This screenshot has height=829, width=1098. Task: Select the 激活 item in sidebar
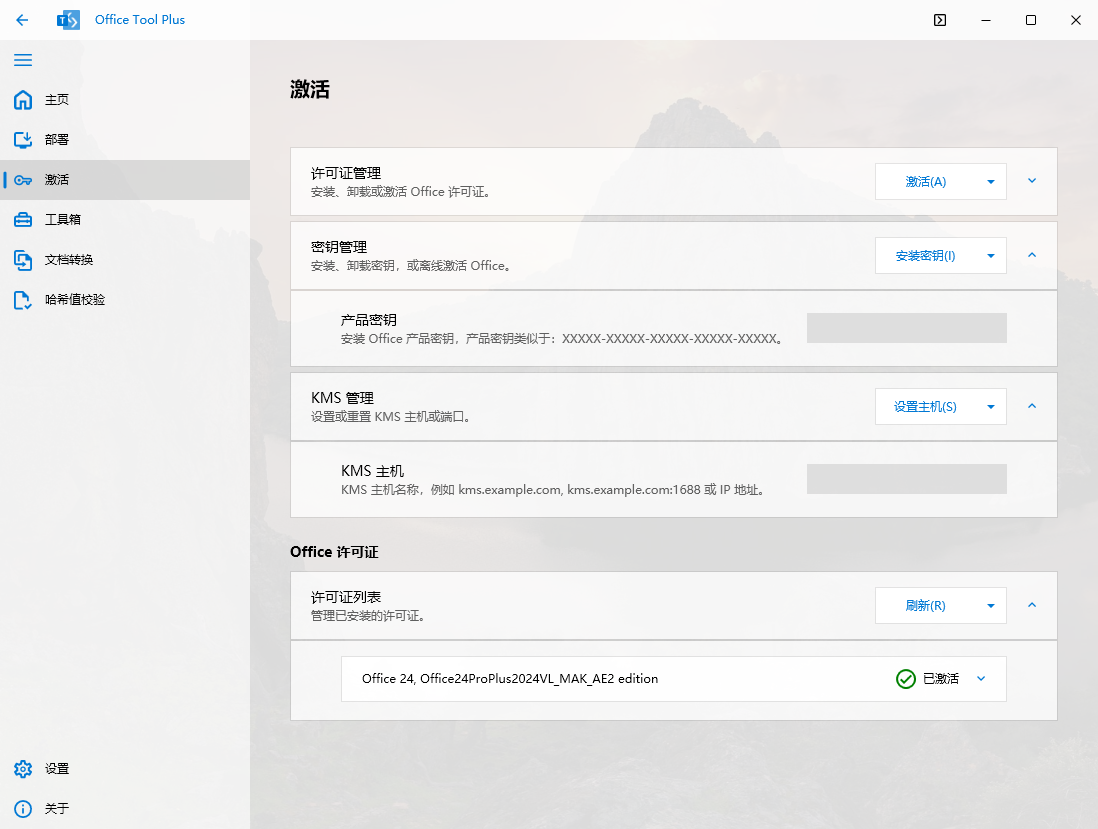point(56,180)
